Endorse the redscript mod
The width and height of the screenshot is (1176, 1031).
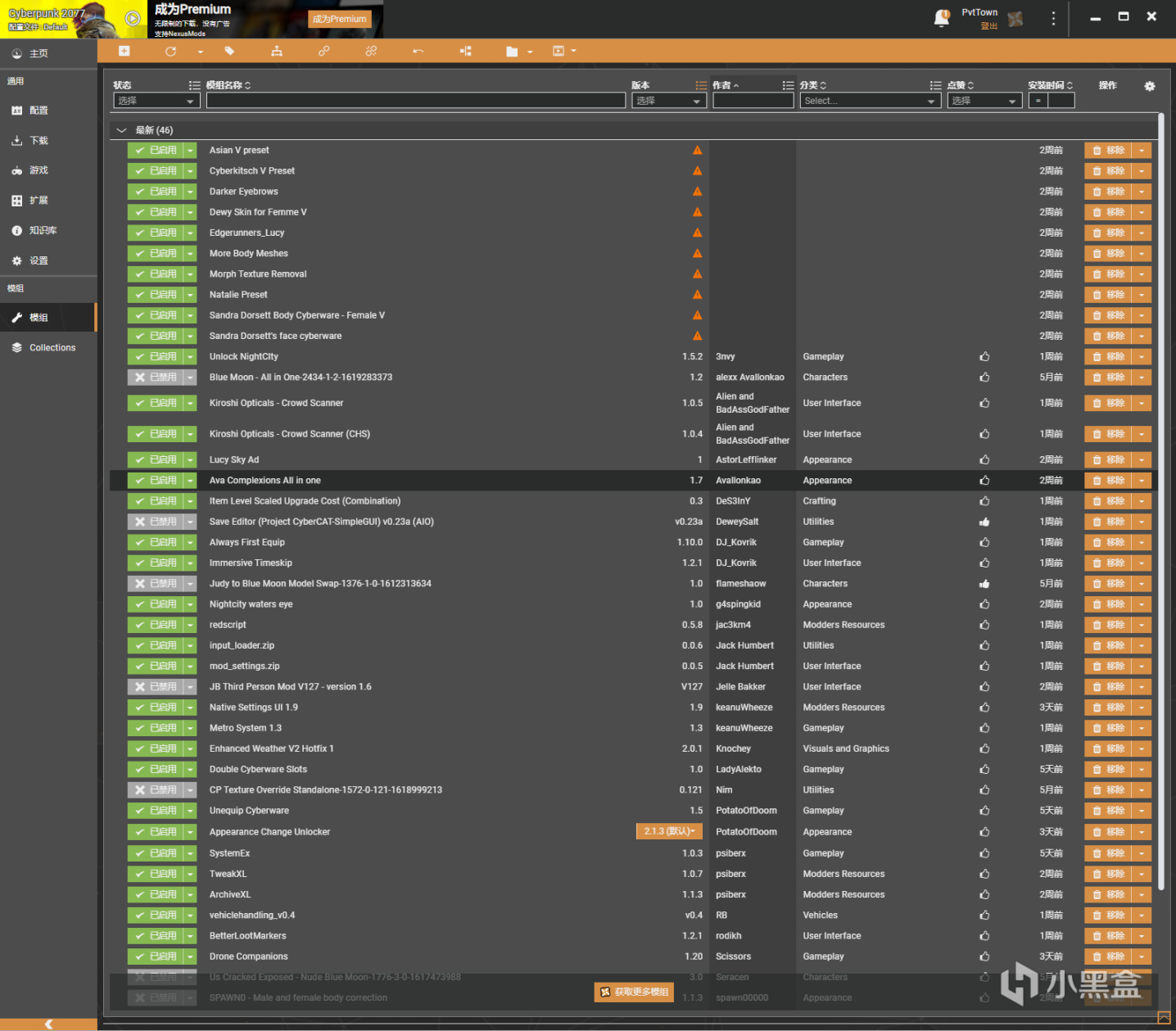pyautogui.click(x=984, y=625)
